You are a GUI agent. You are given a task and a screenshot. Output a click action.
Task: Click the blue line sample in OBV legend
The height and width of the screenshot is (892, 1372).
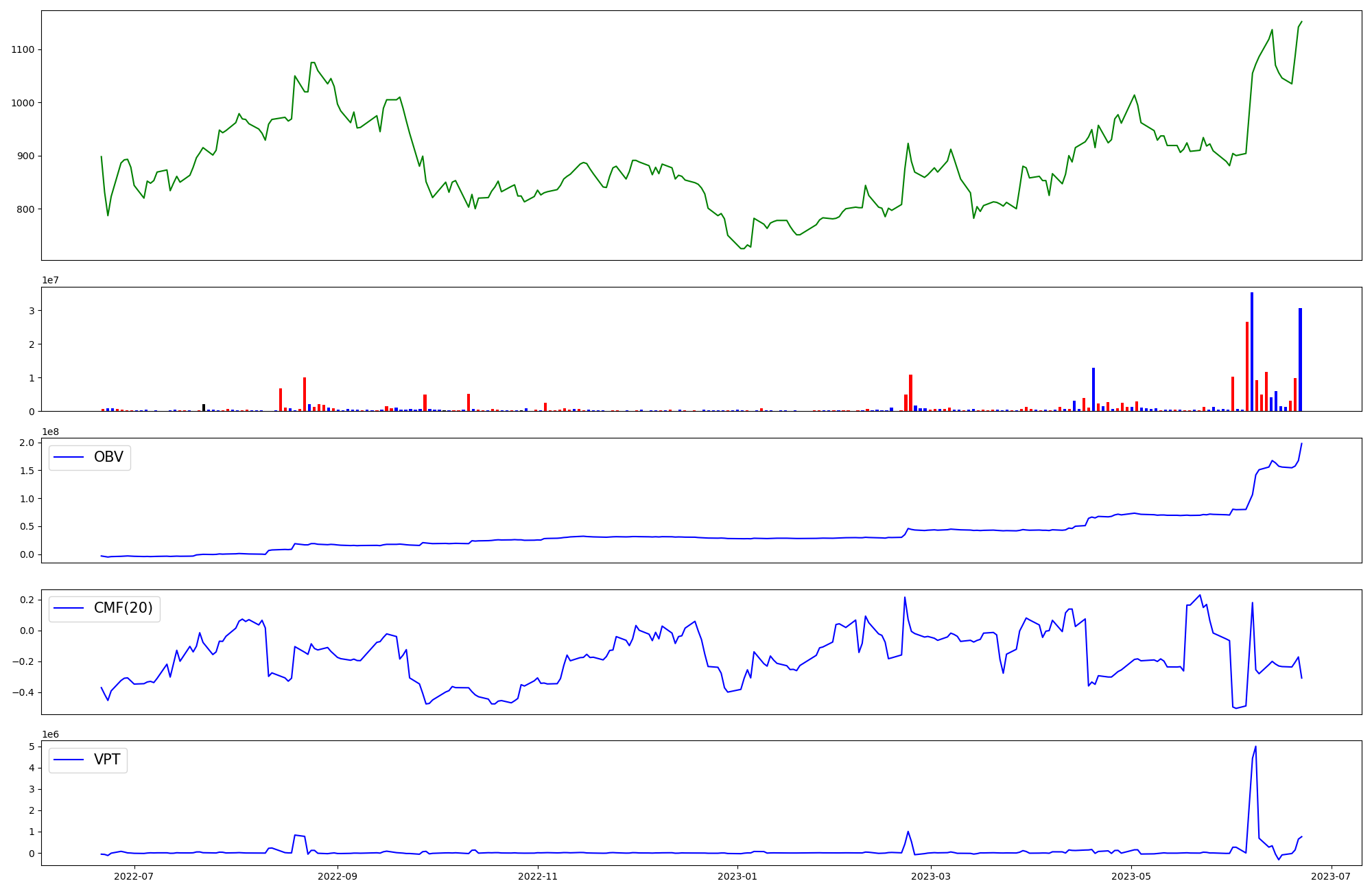point(69,457)
